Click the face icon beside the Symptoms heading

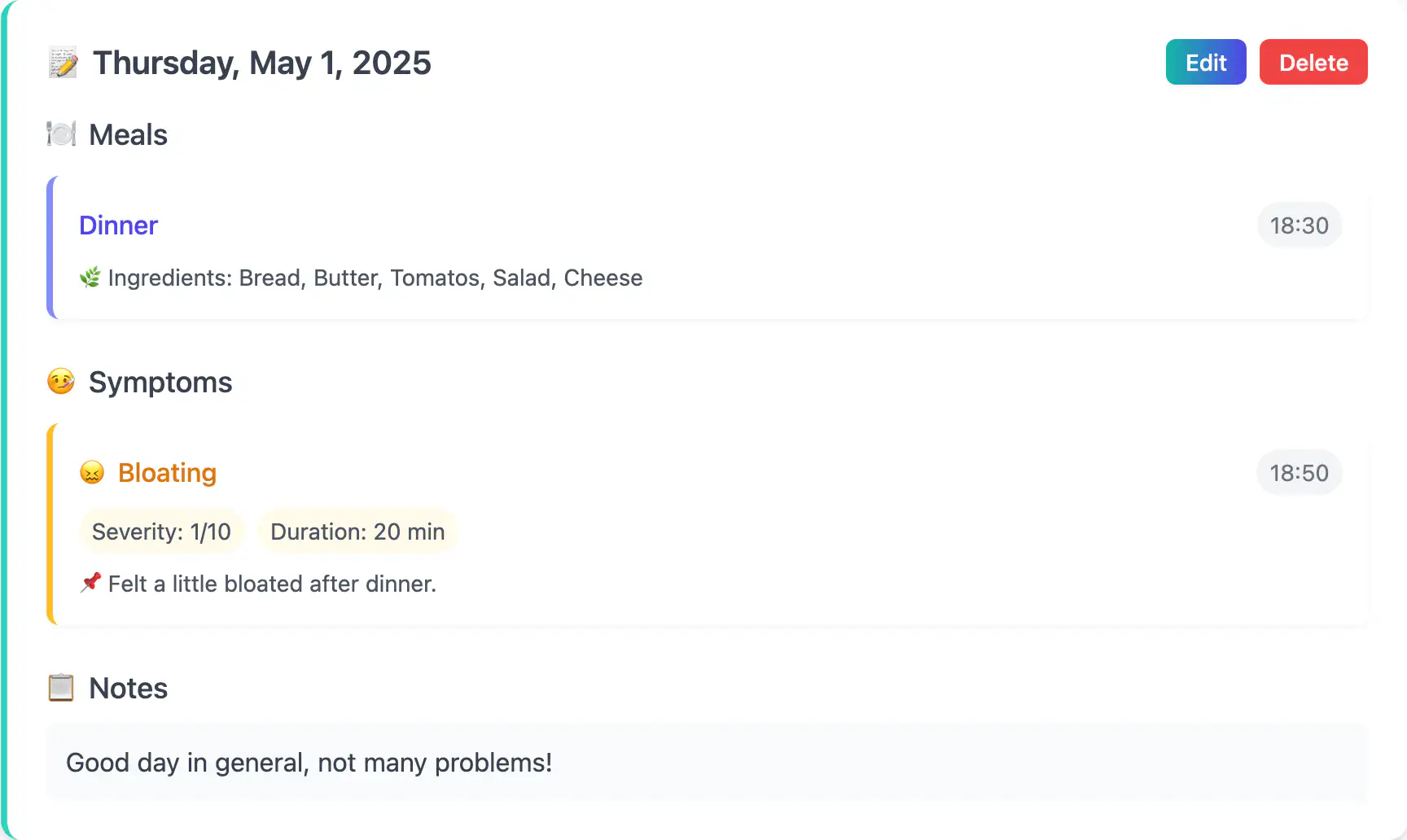(x=59, y=381)
